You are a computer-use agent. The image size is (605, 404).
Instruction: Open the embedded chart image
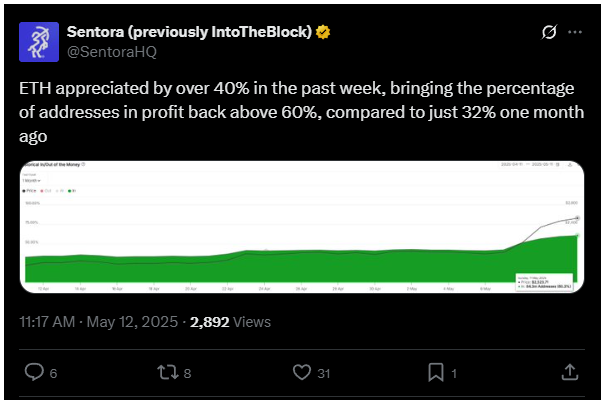click(302, 227)
